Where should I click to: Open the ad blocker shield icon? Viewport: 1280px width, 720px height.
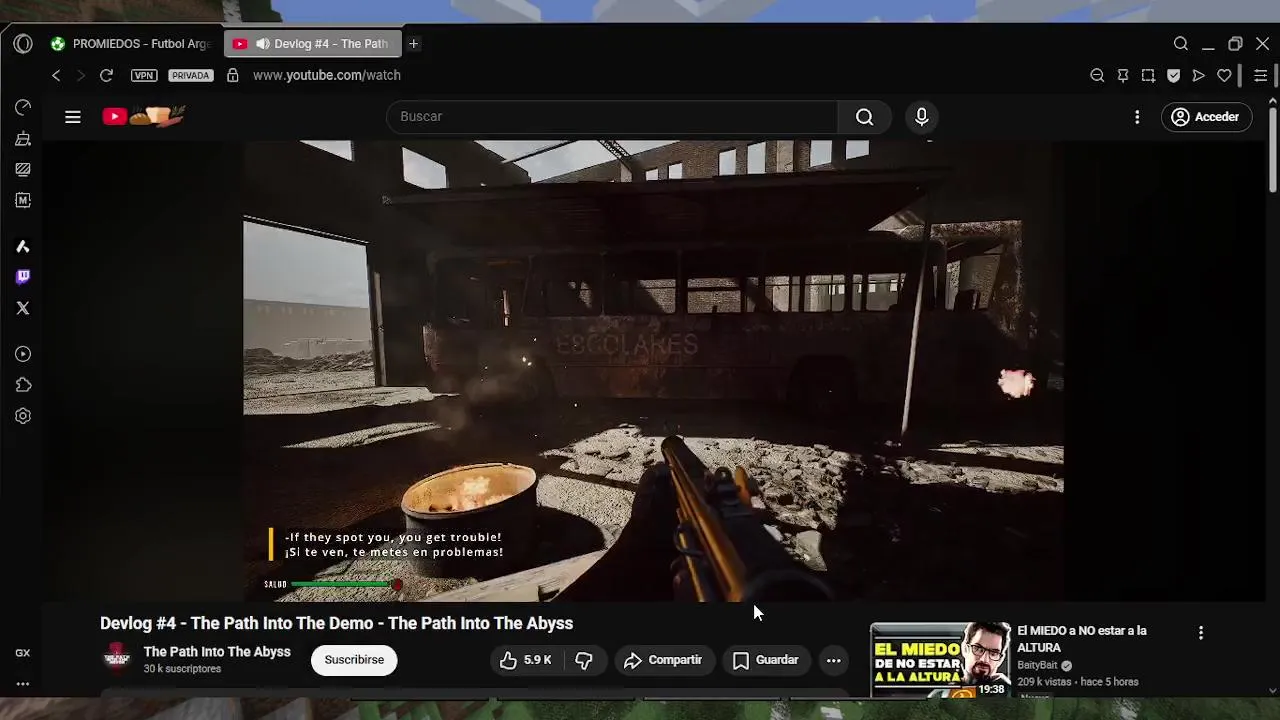[x=1174, y=75]
